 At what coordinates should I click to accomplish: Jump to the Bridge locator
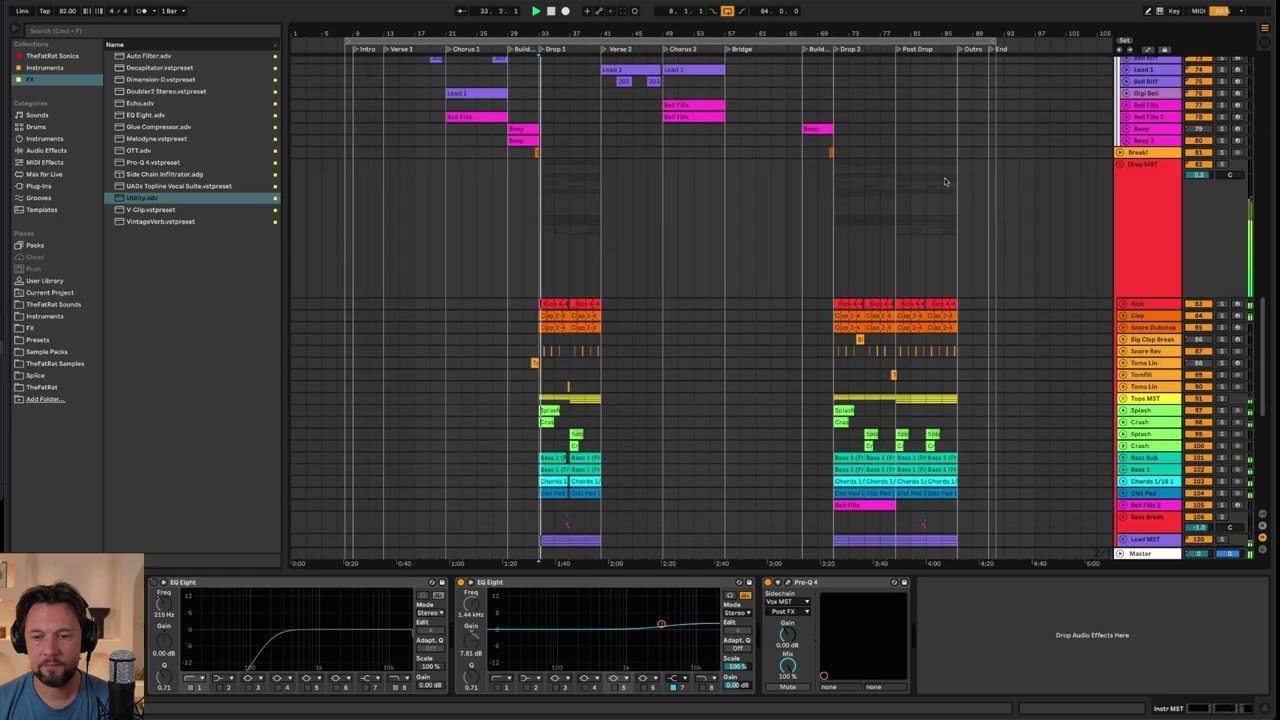[x=739, y=49]
